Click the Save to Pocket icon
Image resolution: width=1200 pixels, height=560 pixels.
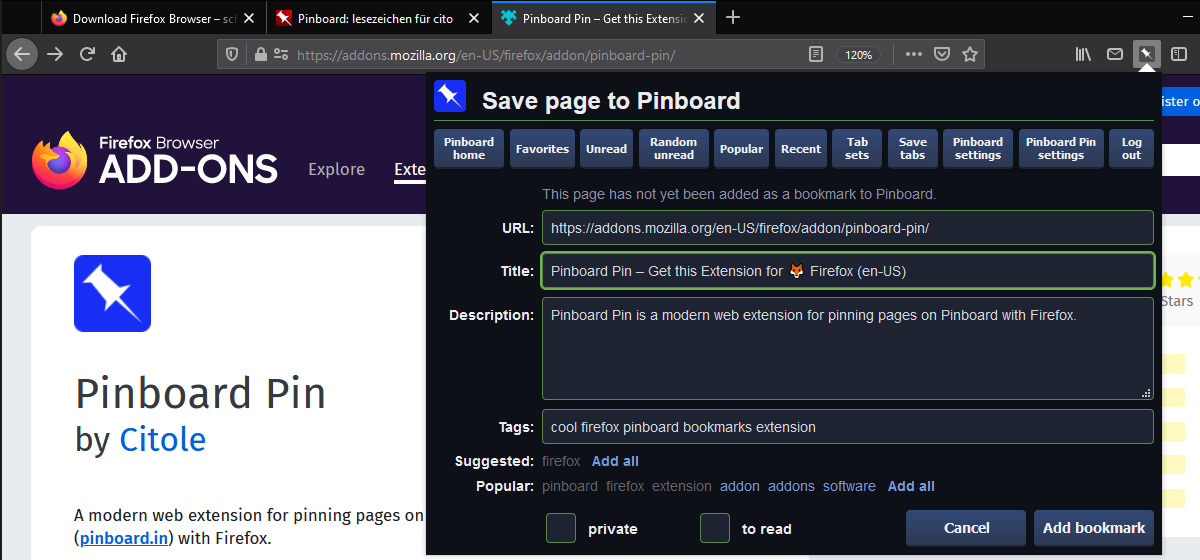point(941,54)
